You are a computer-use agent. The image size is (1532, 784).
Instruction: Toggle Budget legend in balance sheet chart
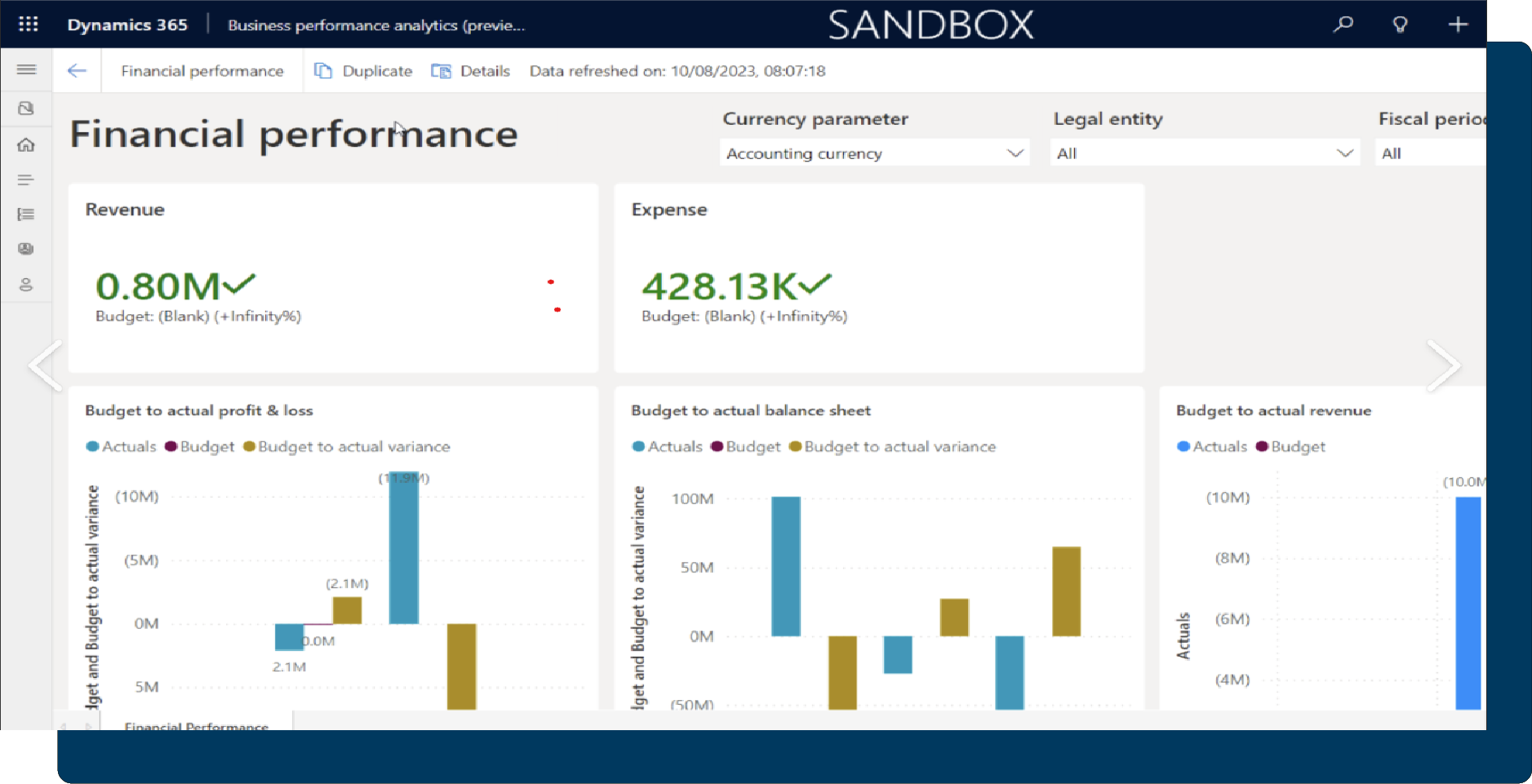pos(746,446)
